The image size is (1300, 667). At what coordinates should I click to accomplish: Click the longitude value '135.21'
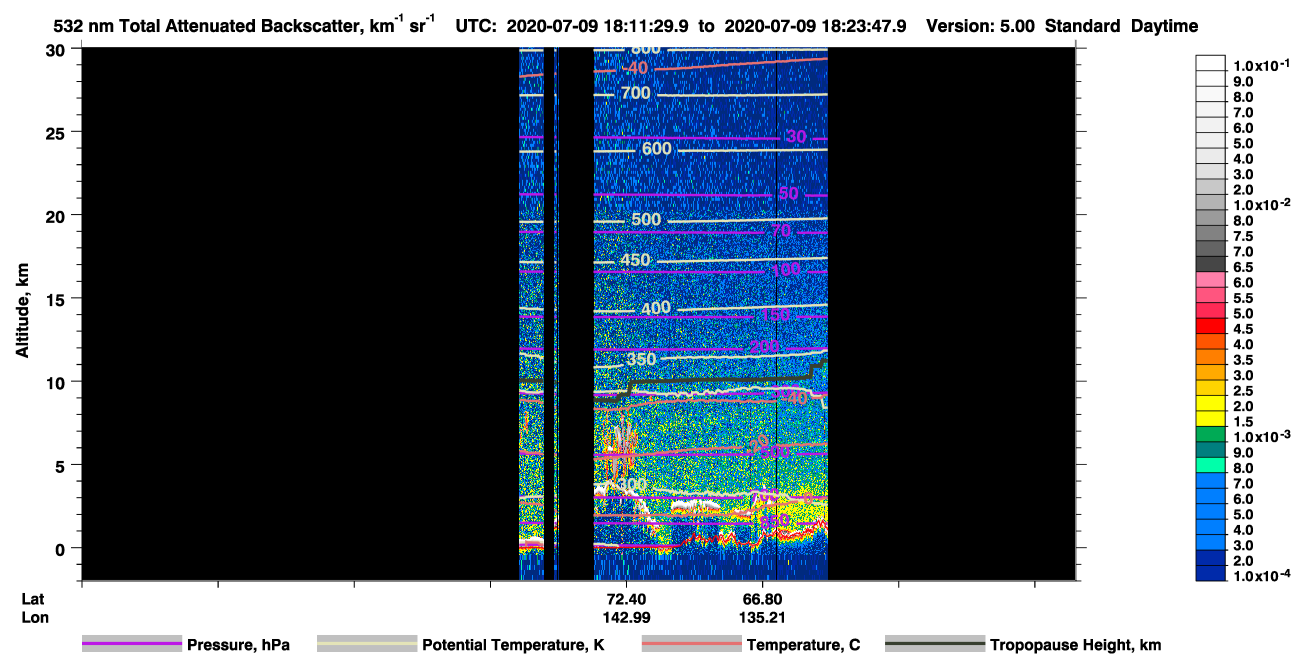763,618
